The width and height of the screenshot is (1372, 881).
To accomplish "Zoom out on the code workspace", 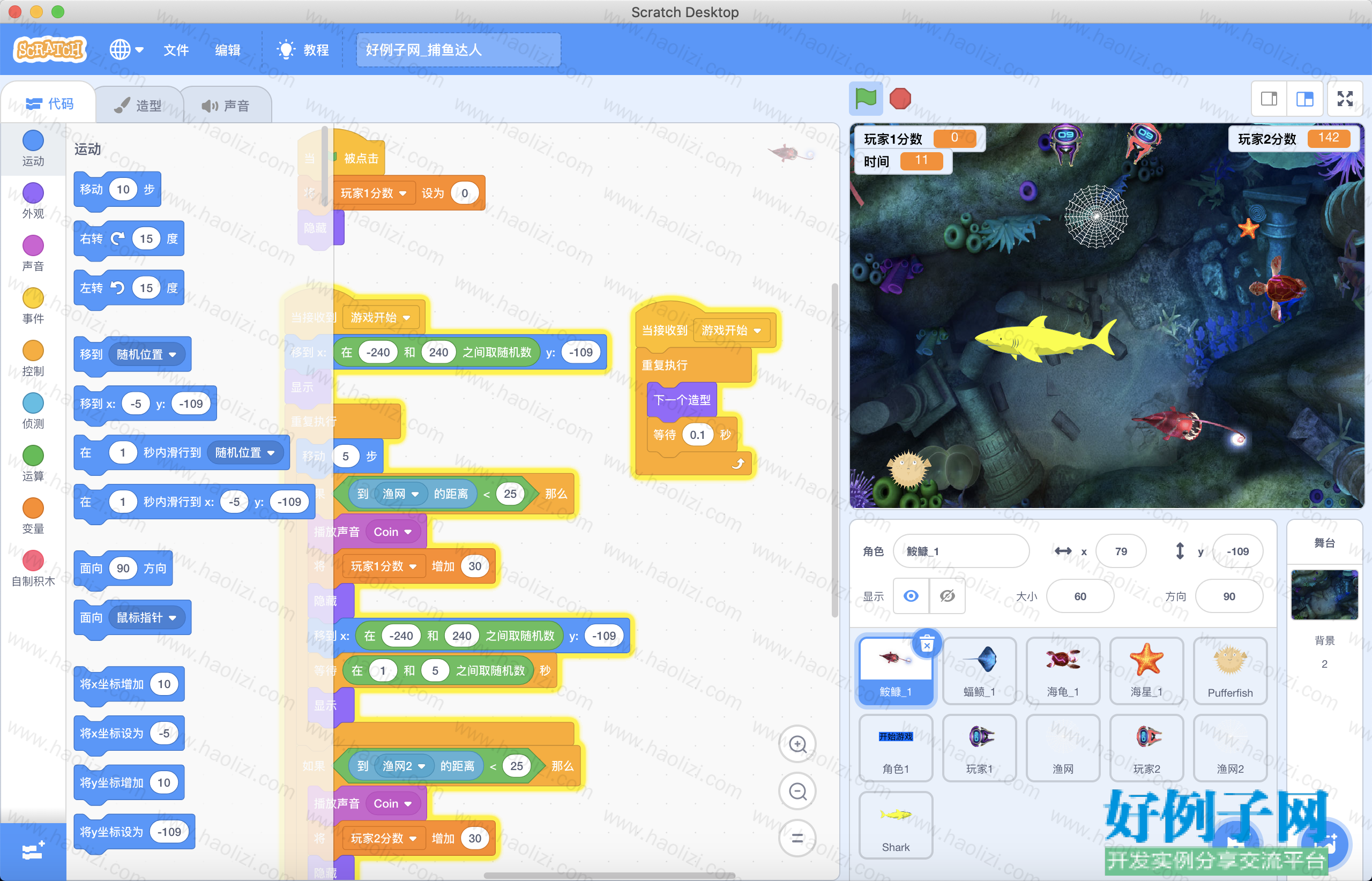I will click(x=797, y=792).
